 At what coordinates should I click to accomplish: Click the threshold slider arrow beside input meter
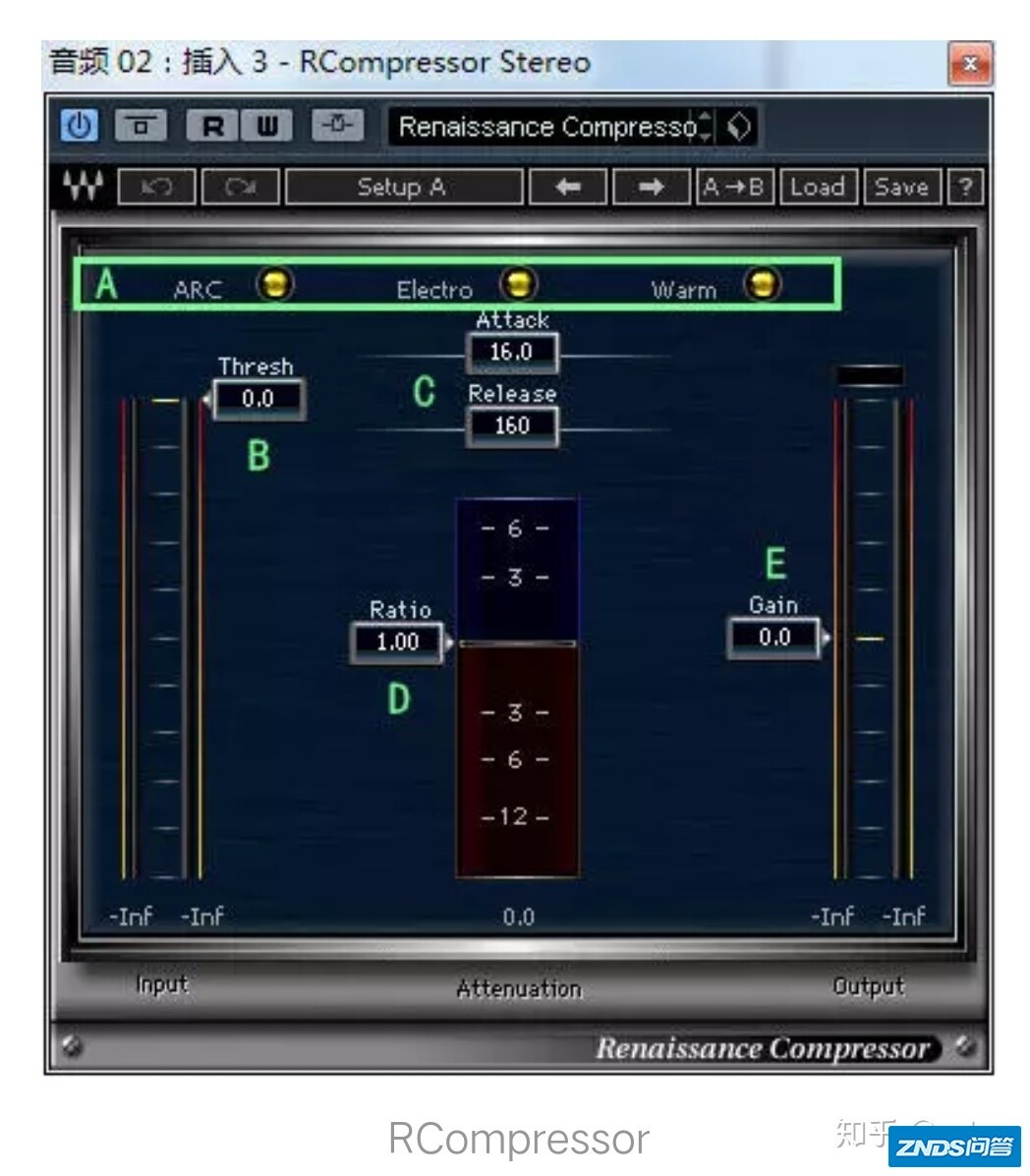206,400
